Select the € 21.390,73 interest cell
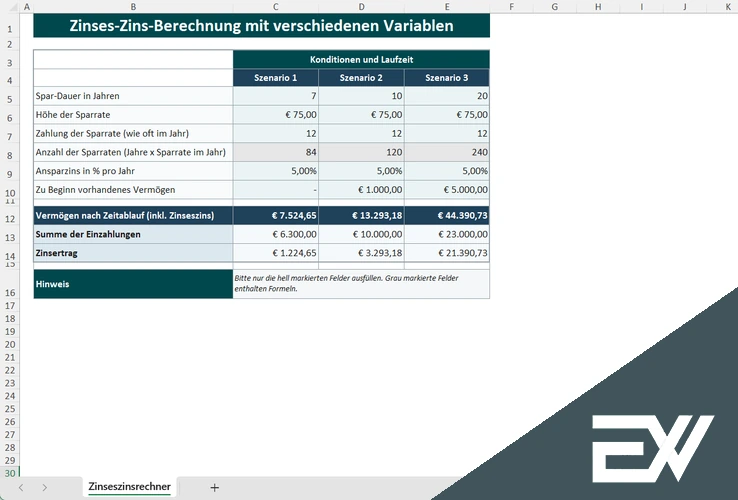 pyautogui.click(x=447, y=253)
